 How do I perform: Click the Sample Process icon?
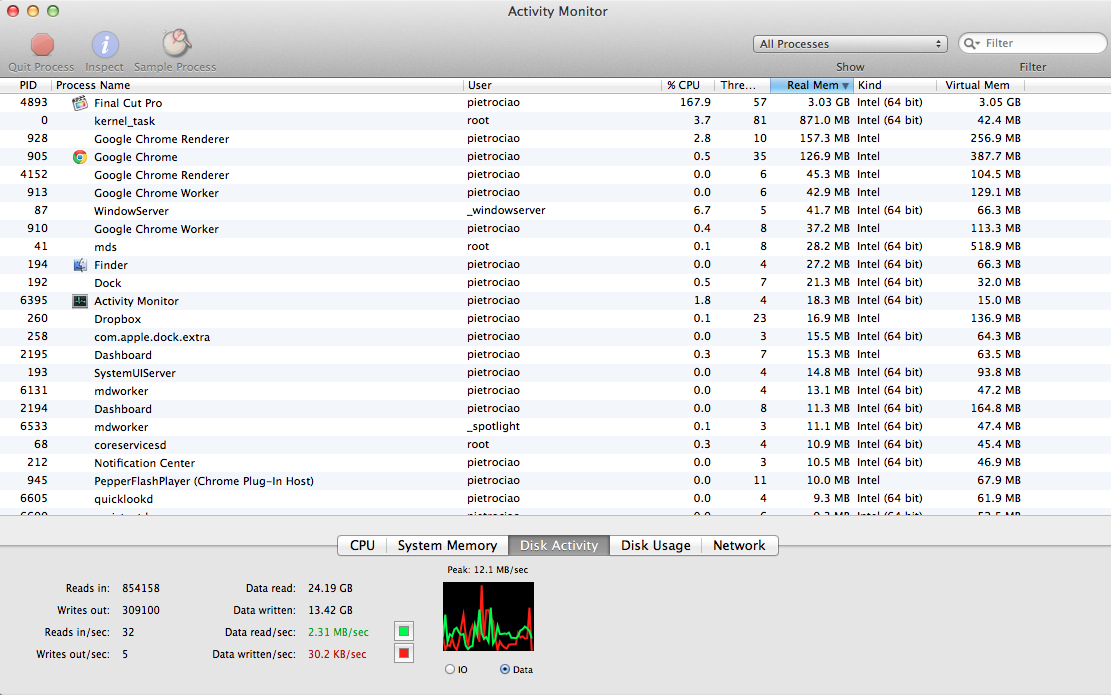176,43
